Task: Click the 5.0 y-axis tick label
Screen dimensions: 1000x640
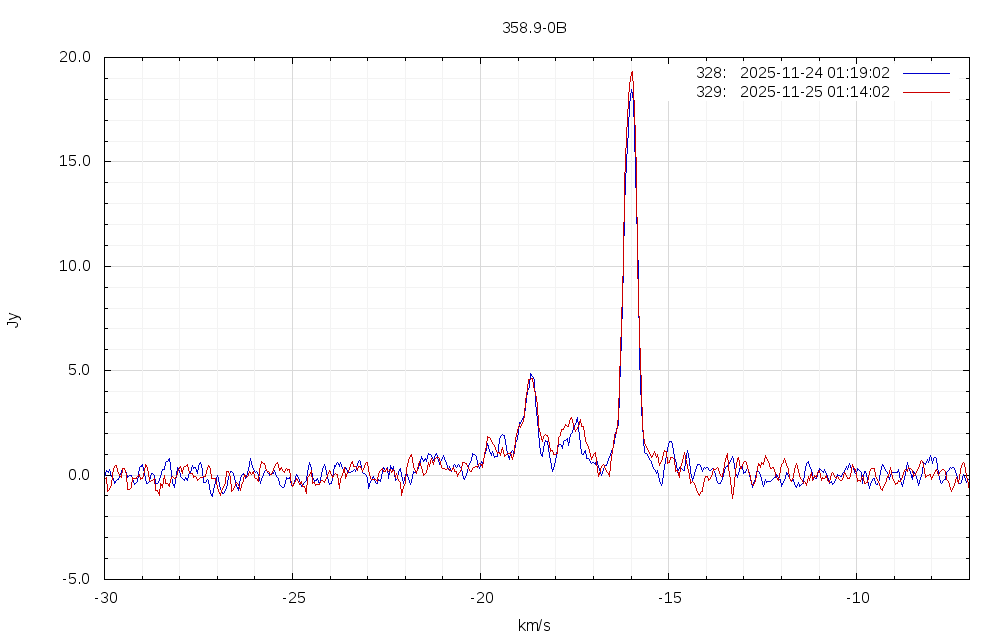Action: [79, 370]
